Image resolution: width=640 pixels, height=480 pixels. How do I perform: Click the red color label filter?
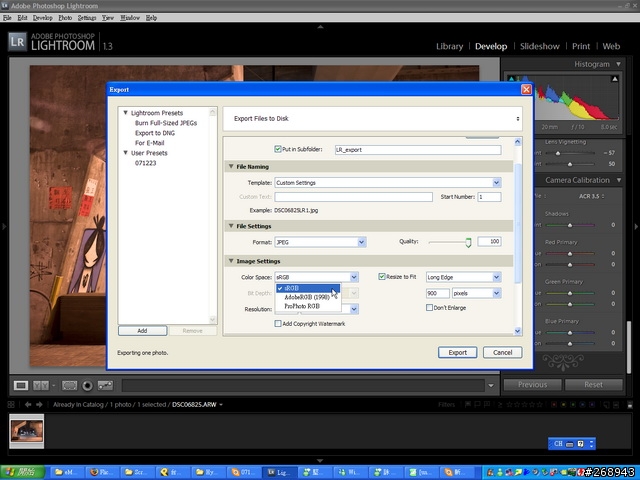coord(554,404)
